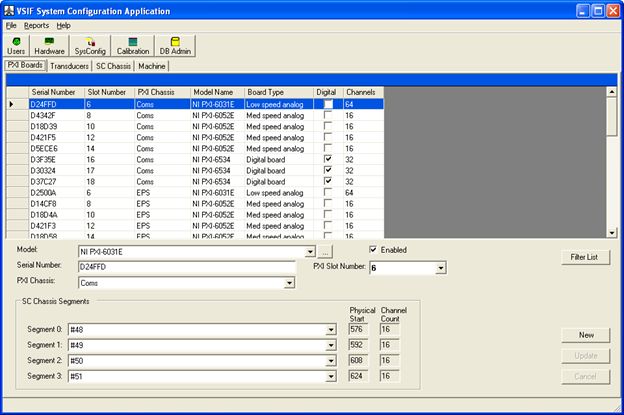Viewport: 624px width, 415px height.
Task: Click the Digital column header
Action: click(x=328, y=92)
